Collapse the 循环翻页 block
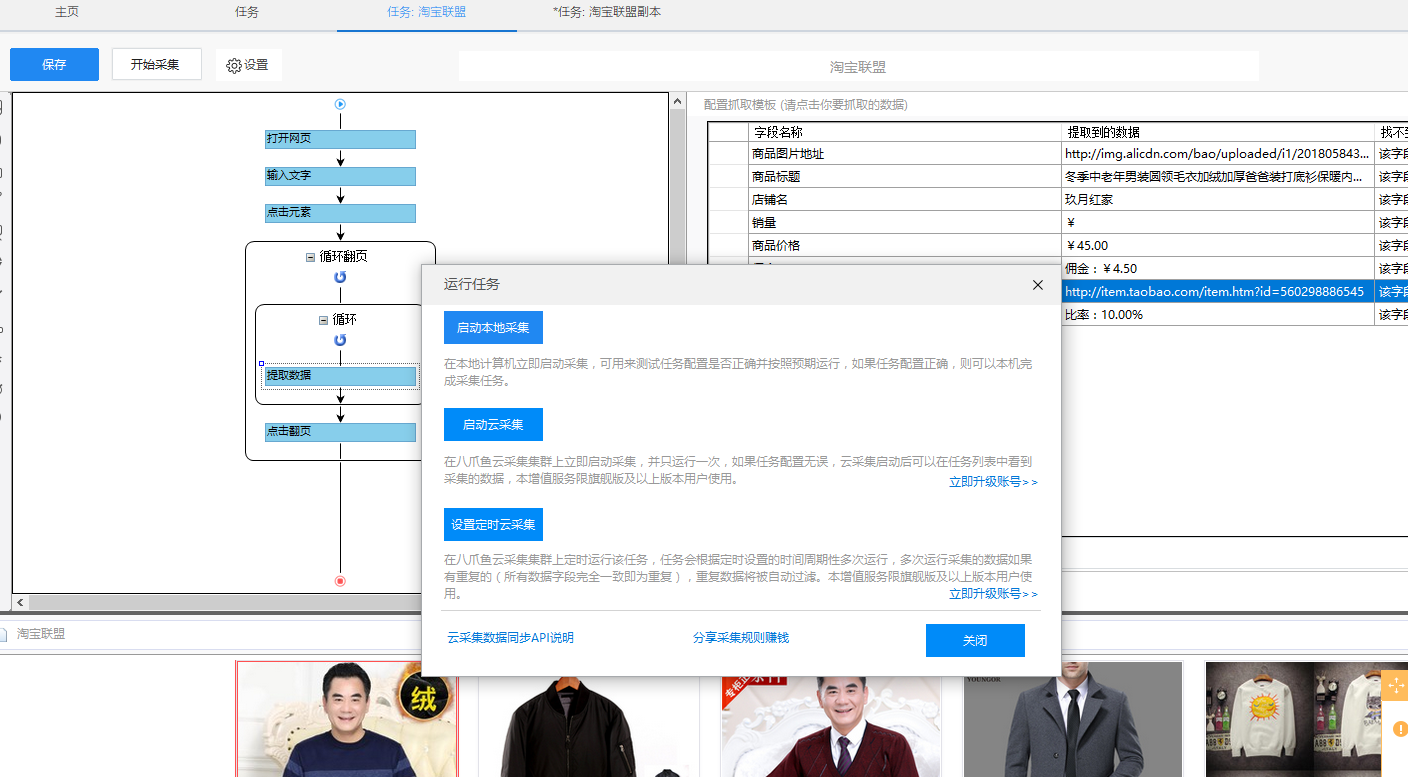Image resolution: width=1408 pixels, height=777 pixels. (311, 257)
